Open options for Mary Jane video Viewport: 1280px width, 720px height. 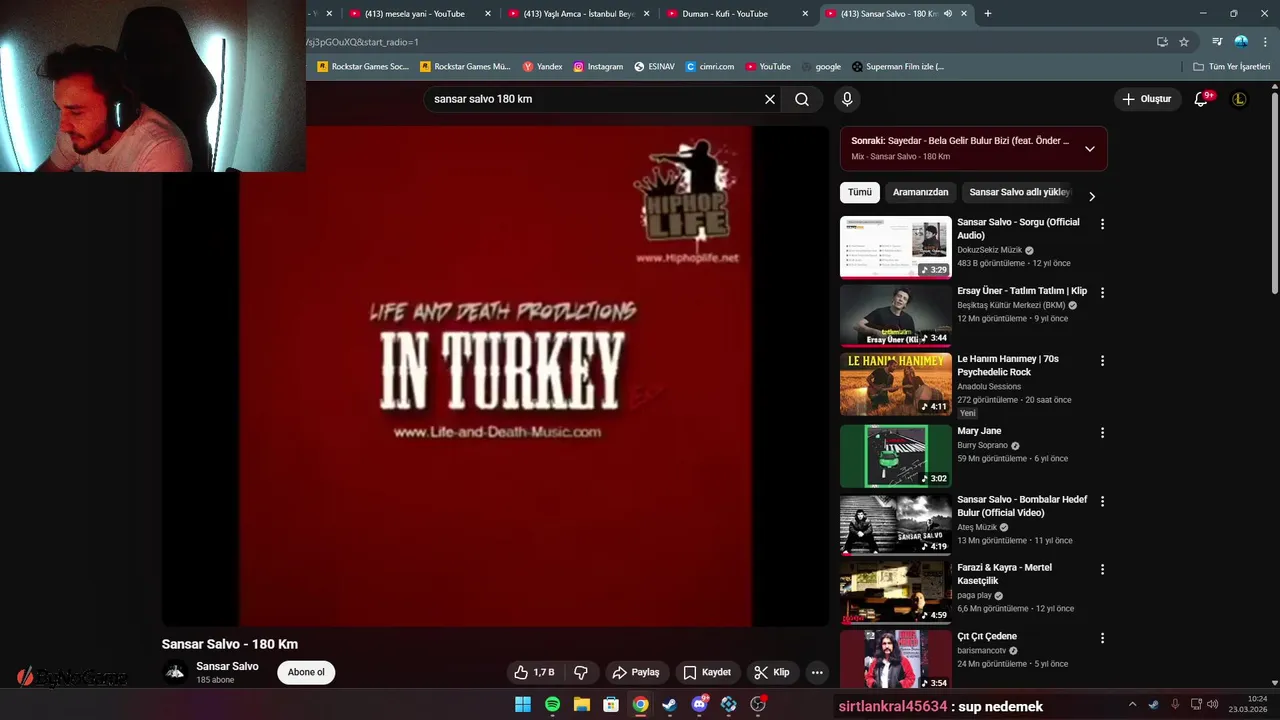coord(1102,433)
